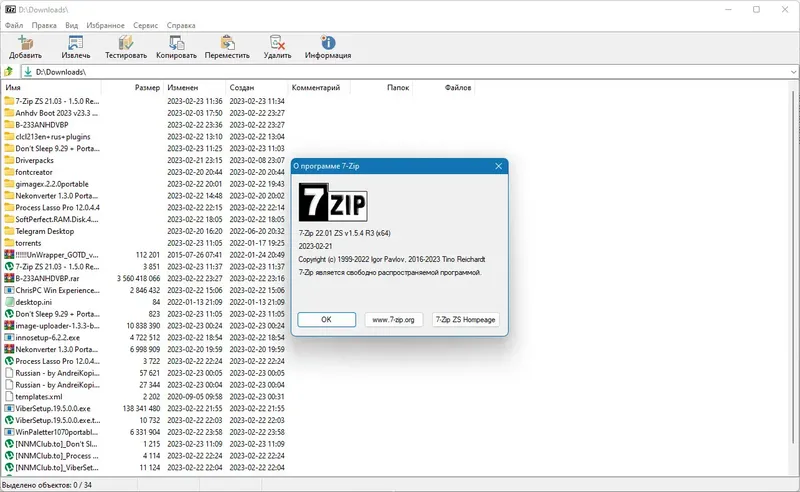Select the SoftPerfect.RAM.Disk.4 folder name
This screenshot has height=492, width=800.
[57, 219]
